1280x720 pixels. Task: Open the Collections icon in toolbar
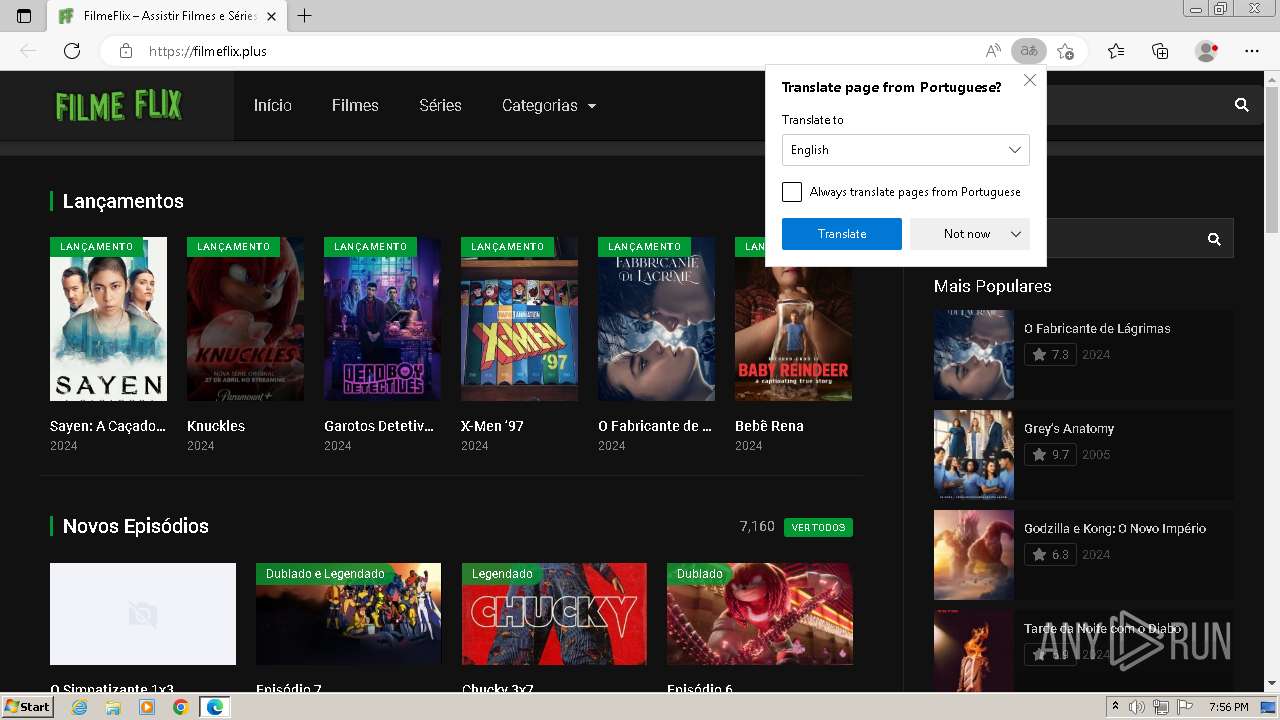pos(1160,51)
